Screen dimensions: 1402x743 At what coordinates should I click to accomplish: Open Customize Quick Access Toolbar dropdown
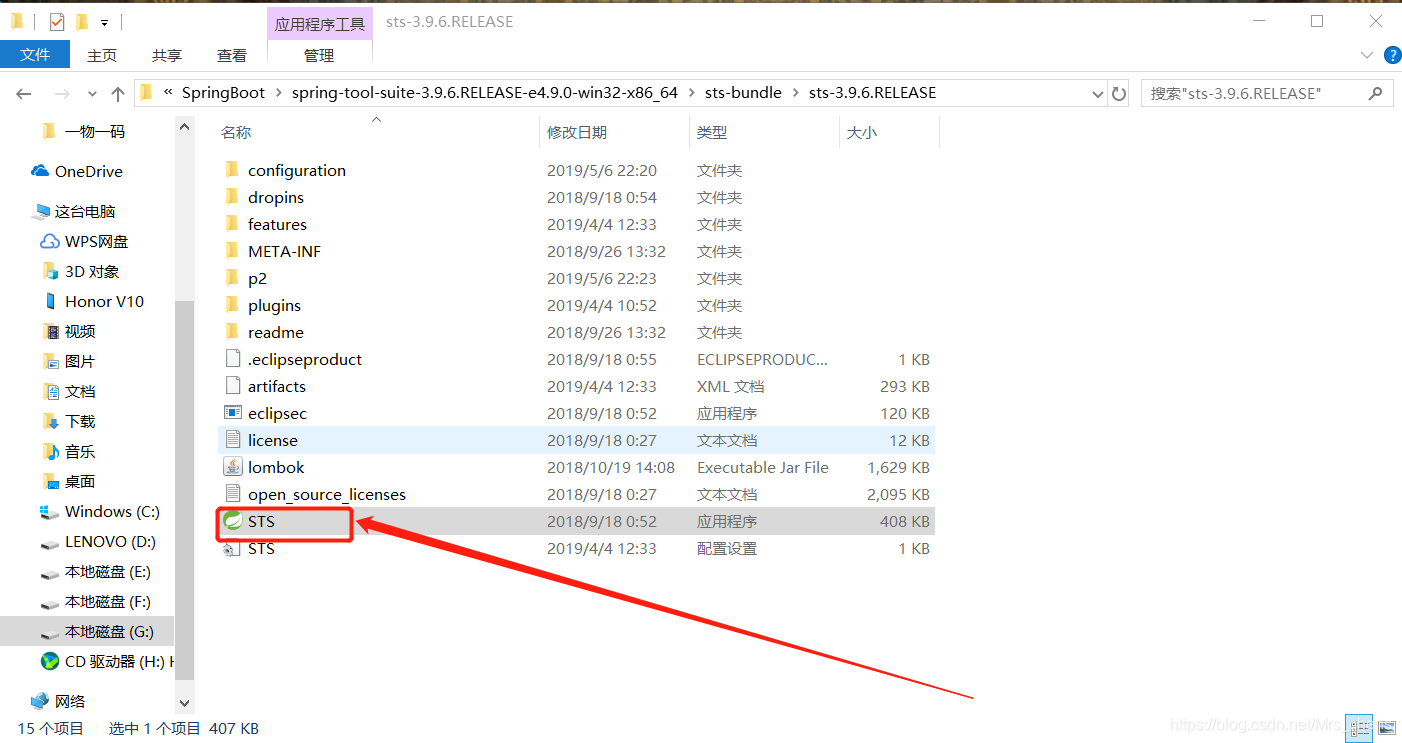tap(104, 22)
